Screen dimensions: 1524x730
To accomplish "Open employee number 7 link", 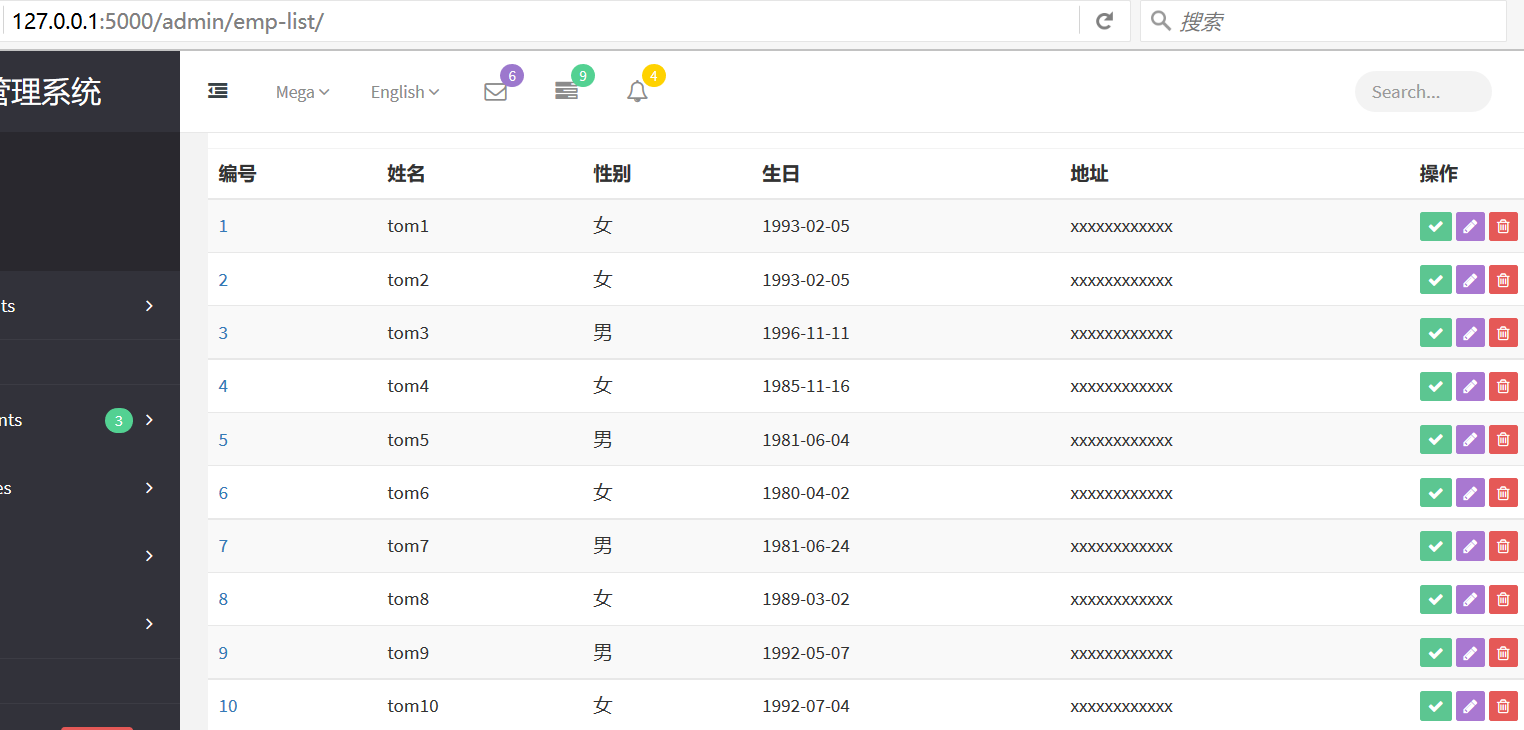I will [223, 546].
